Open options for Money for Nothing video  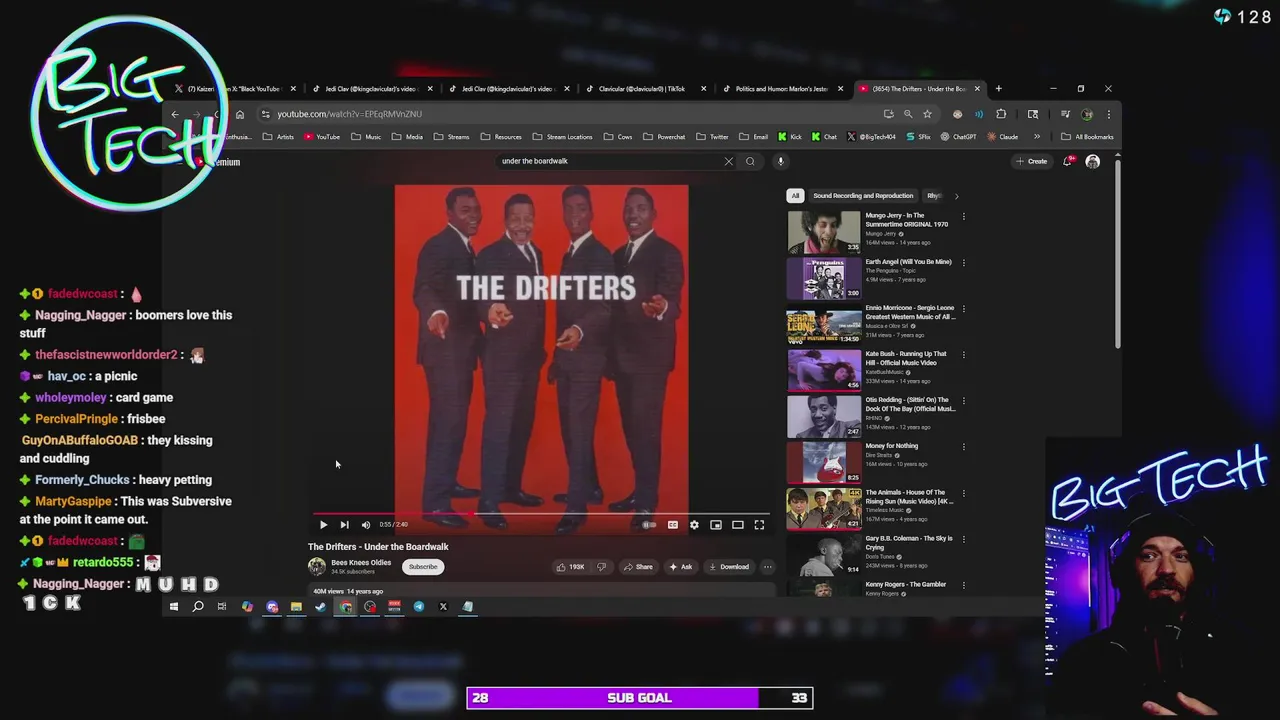[x=964, y=447]
